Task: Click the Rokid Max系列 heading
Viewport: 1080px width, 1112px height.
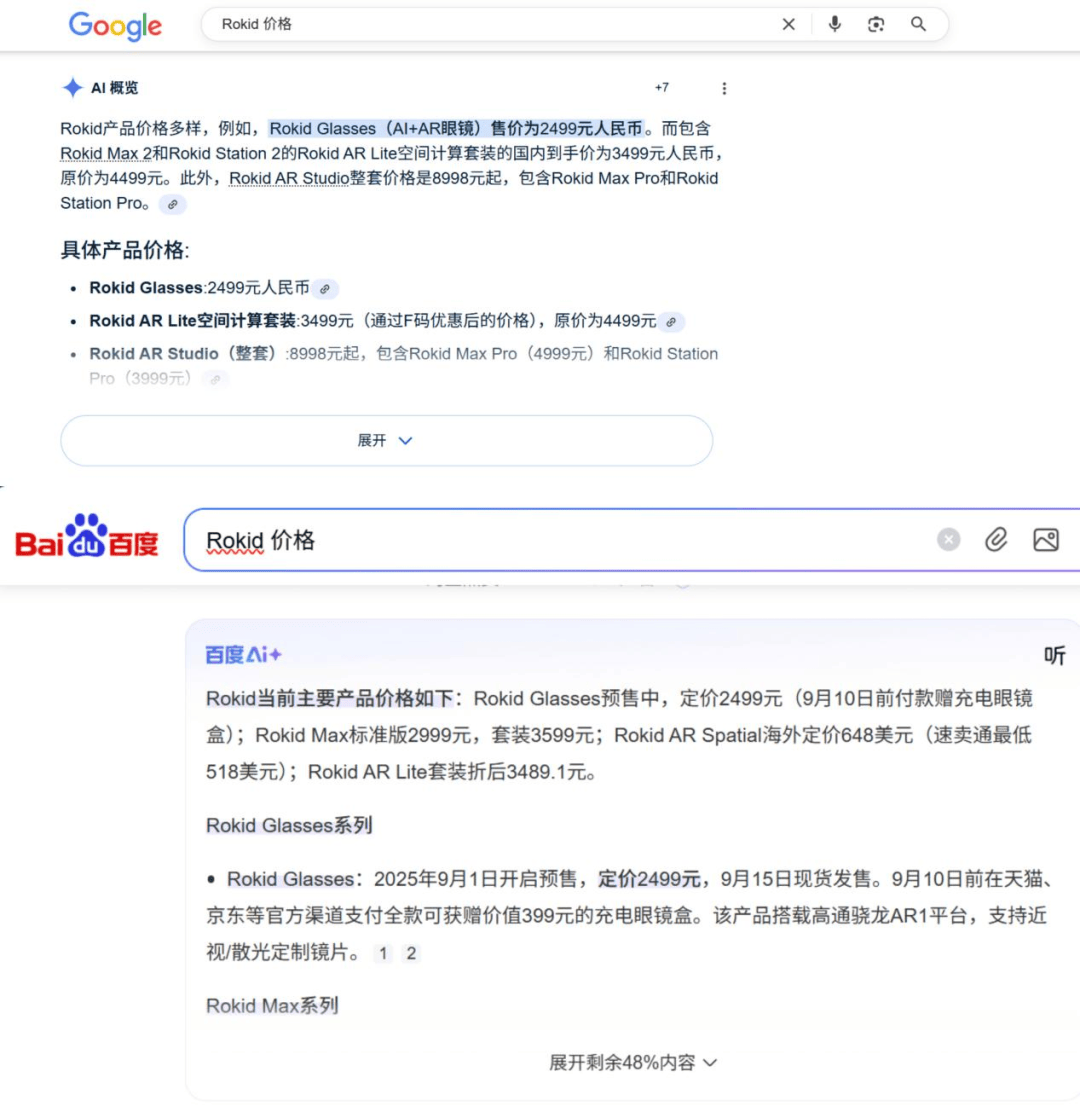Action: point(272,1006)
